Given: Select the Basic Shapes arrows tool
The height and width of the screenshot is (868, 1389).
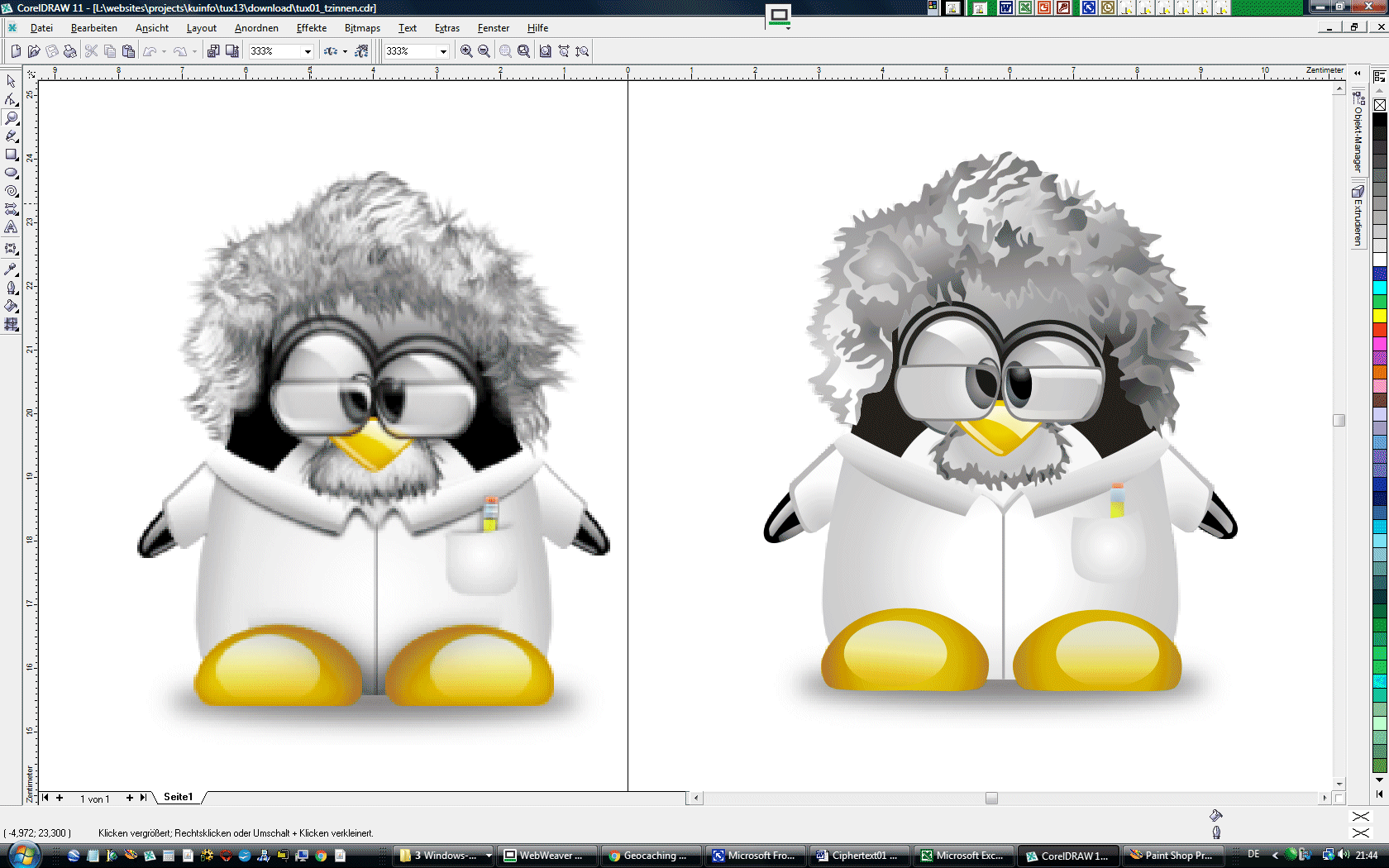Looking at the screenshot, I should [x=11, y=209].
